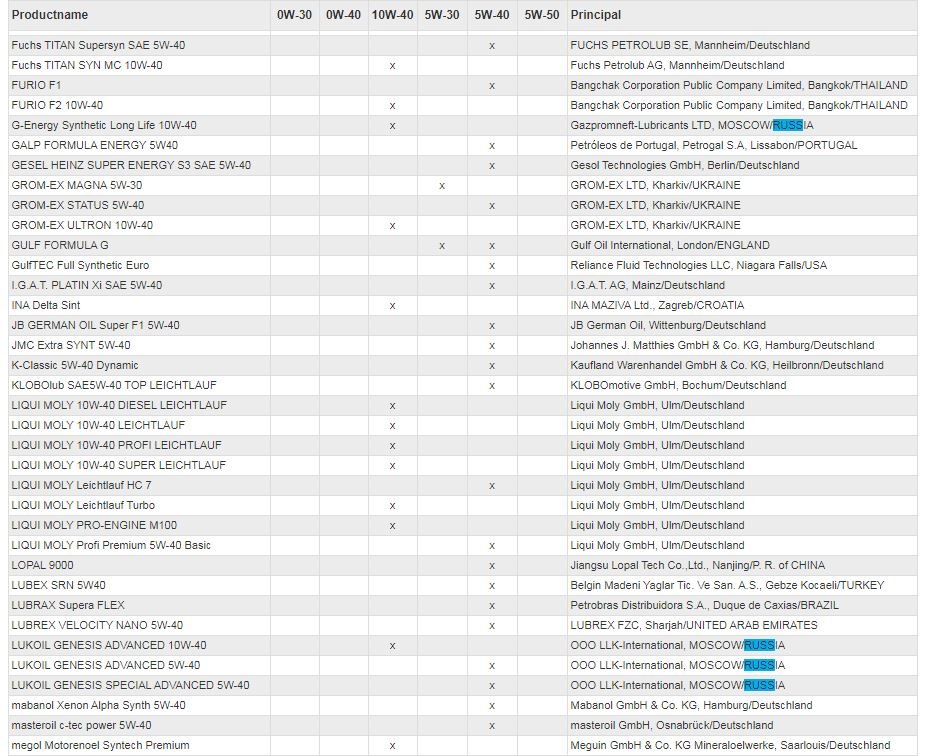Click LIQUI MOLY Leichtlauf Turbo product name
The image size is (925, 756).
pyautogui.click(x=83, y=507)
